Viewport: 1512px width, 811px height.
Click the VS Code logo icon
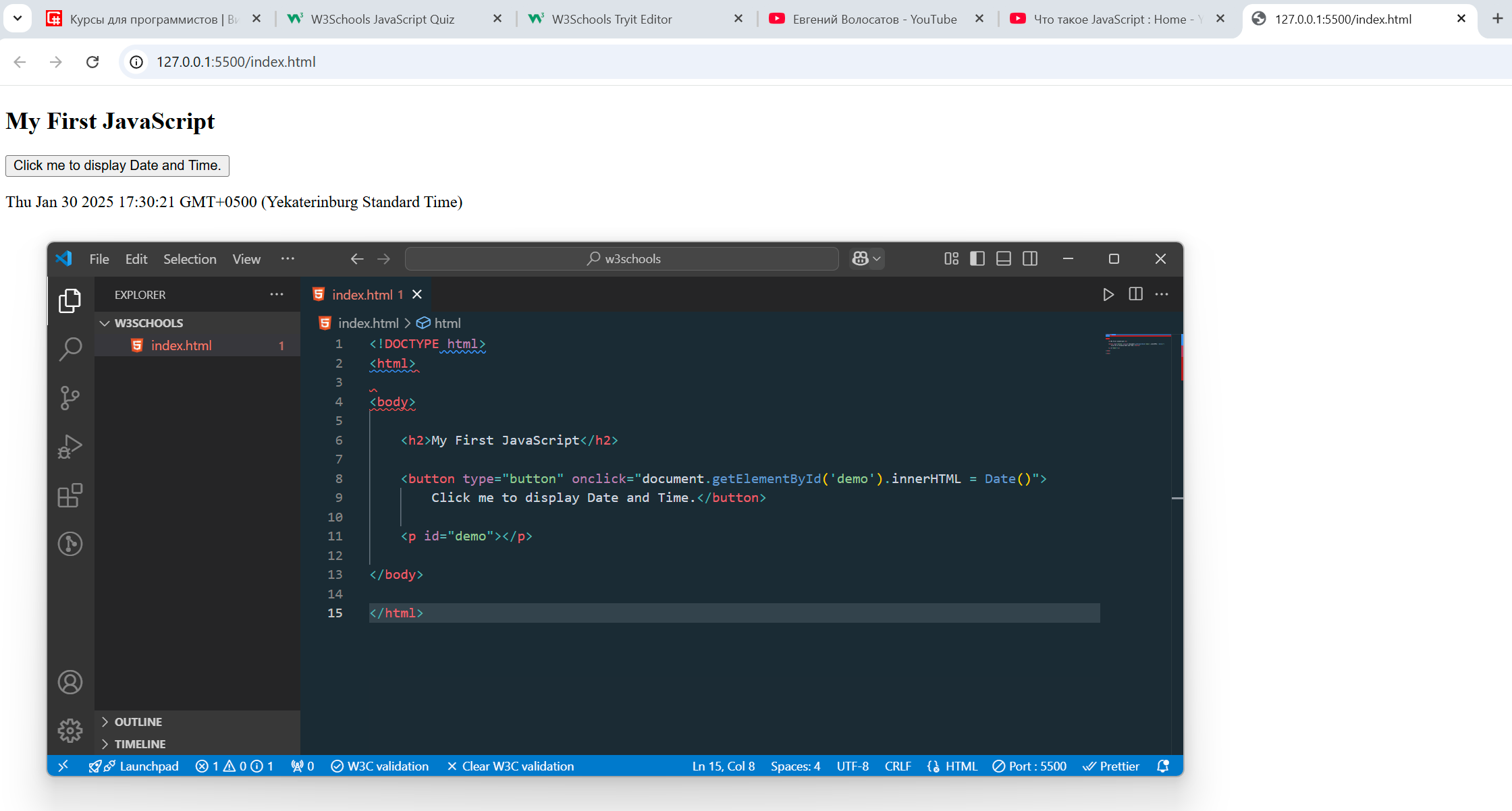64,258
